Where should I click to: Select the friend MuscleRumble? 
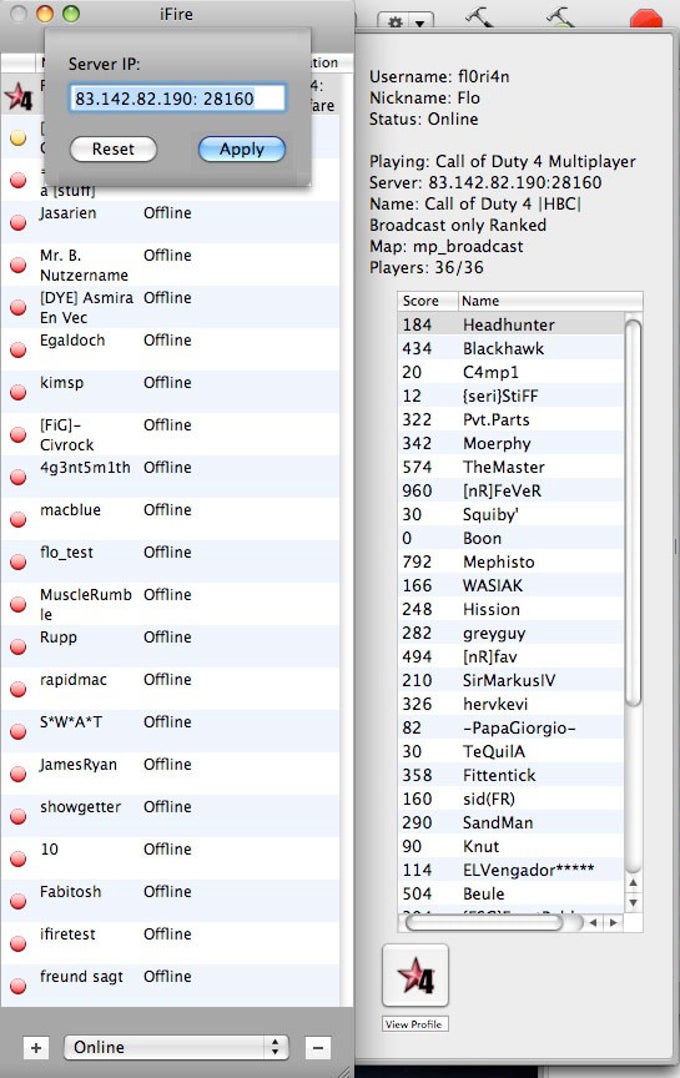170,604
